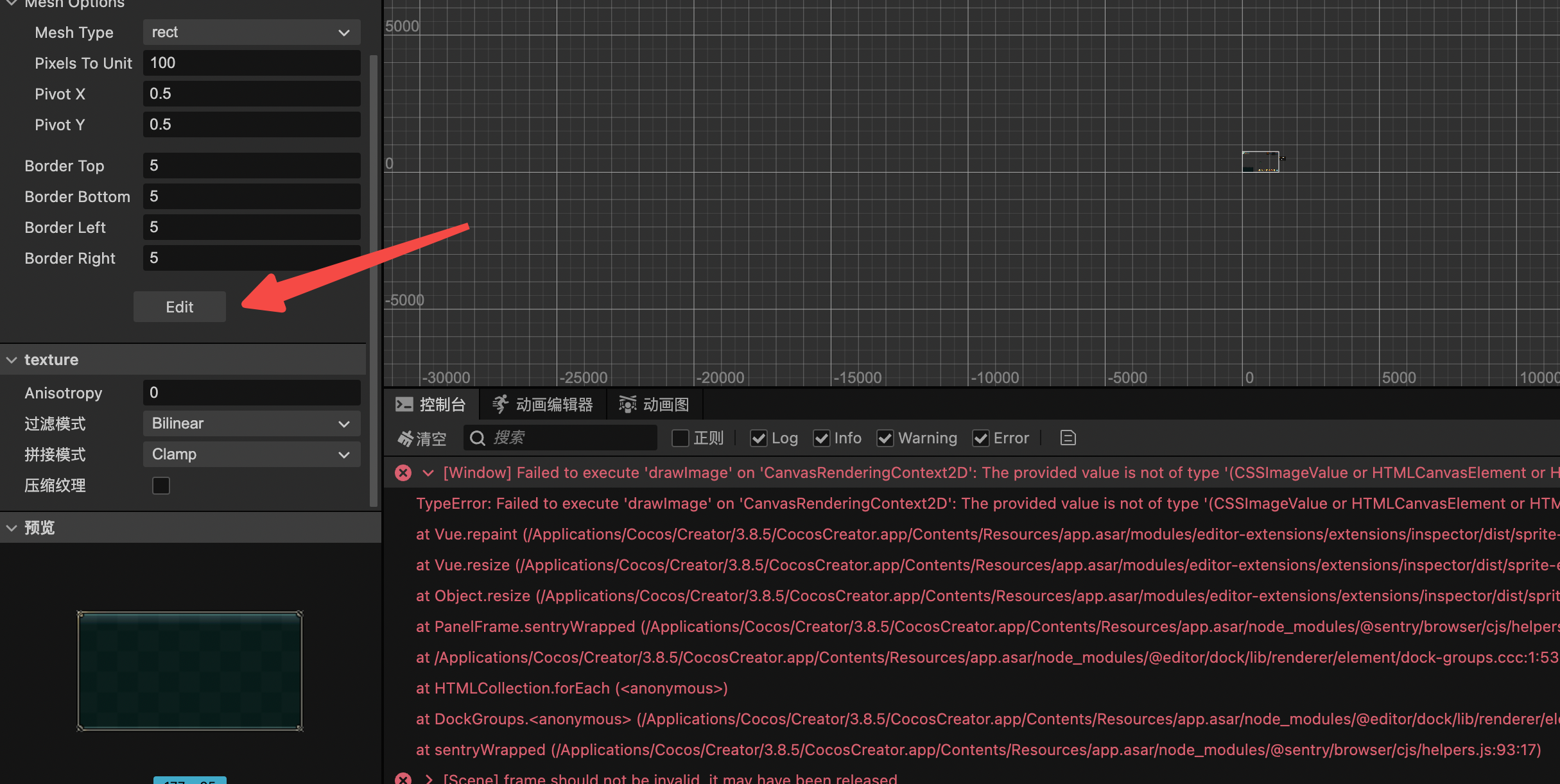Toggle the Warning filter checkbox
This screenshot has width=1560, height=784.
(885, 438)
